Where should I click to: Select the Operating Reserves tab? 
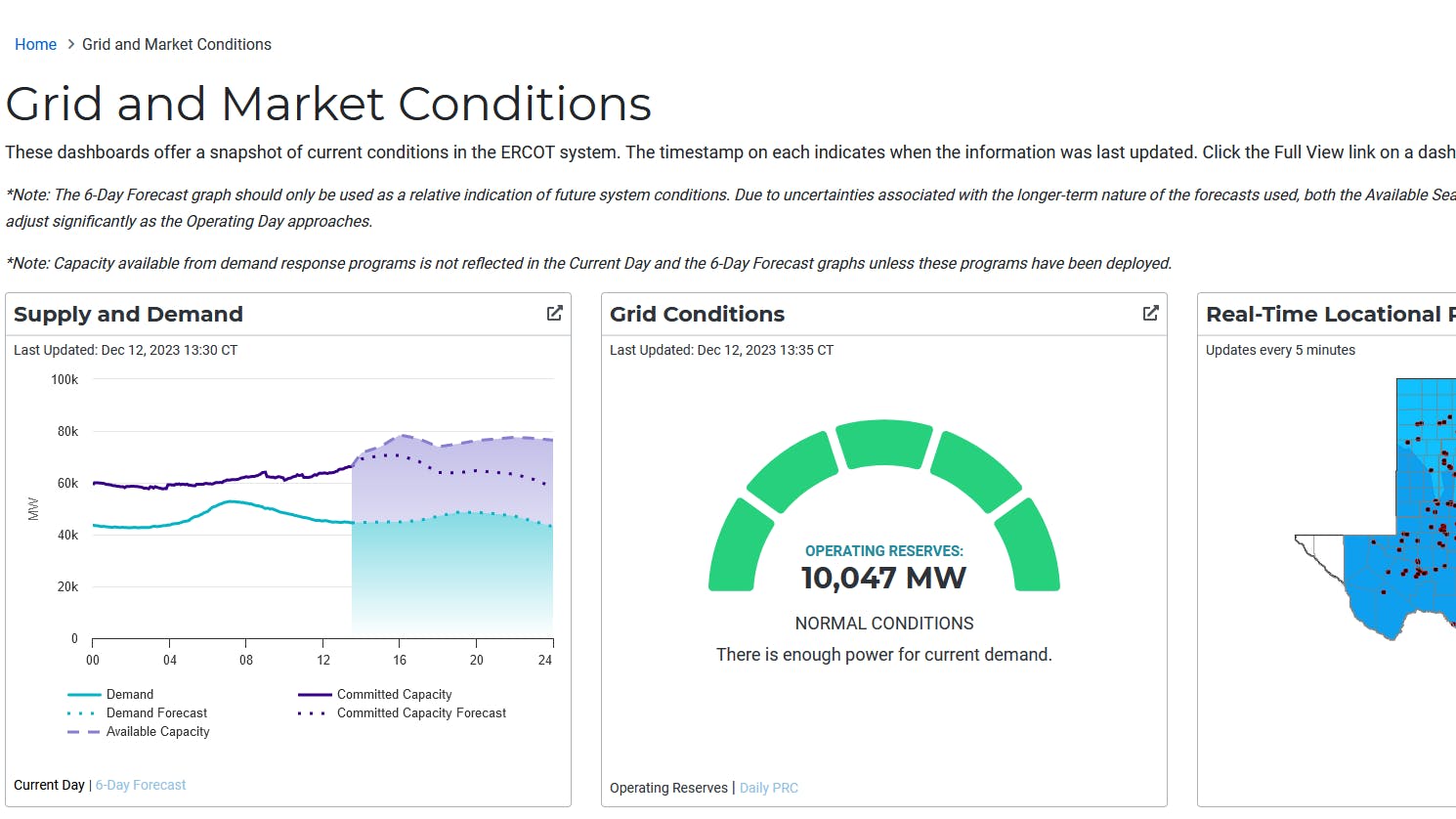668,788
